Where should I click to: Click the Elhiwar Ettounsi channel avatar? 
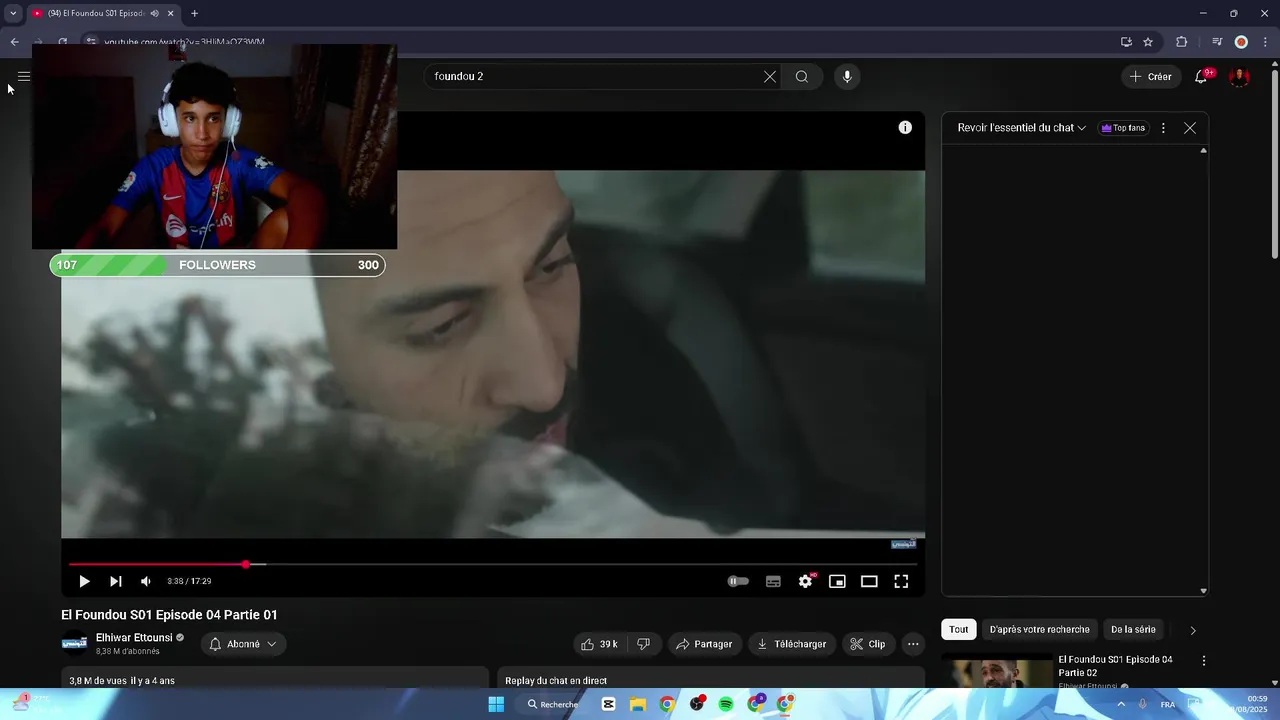75,644
